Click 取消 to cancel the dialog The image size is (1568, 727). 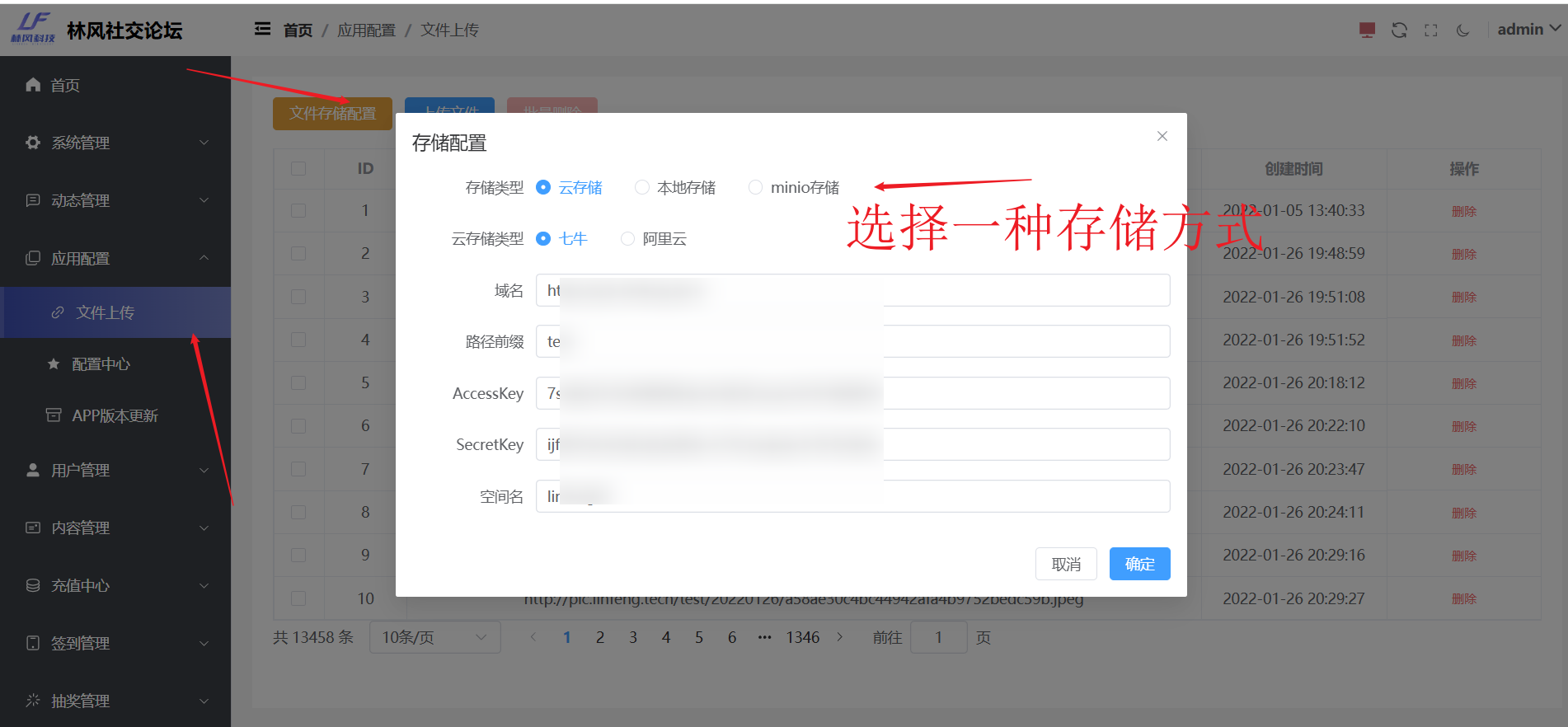pos(1066,564)
